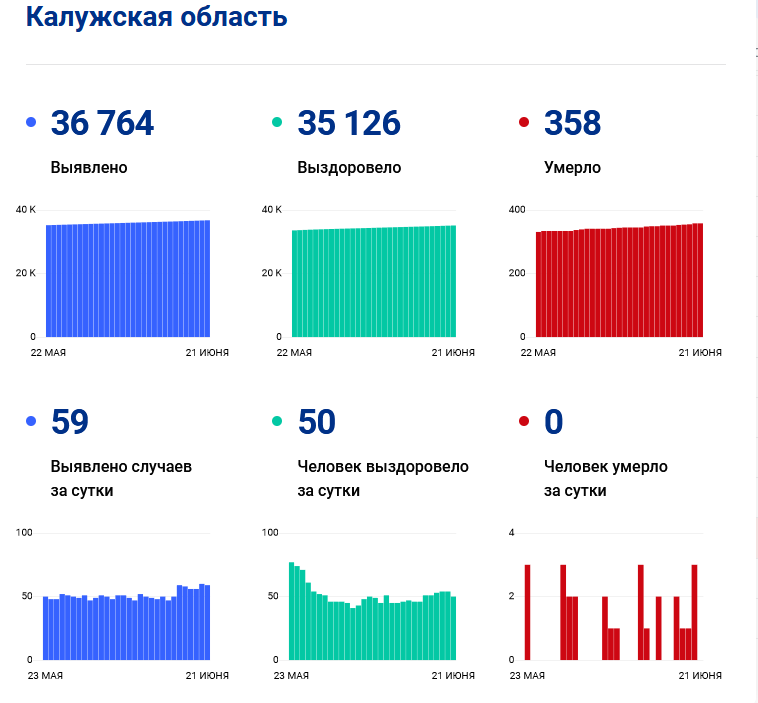This screenshot has height=703, width=758.
Task: Click the green Выздоровело cumulative bar chart
Action: coord(374,281)
